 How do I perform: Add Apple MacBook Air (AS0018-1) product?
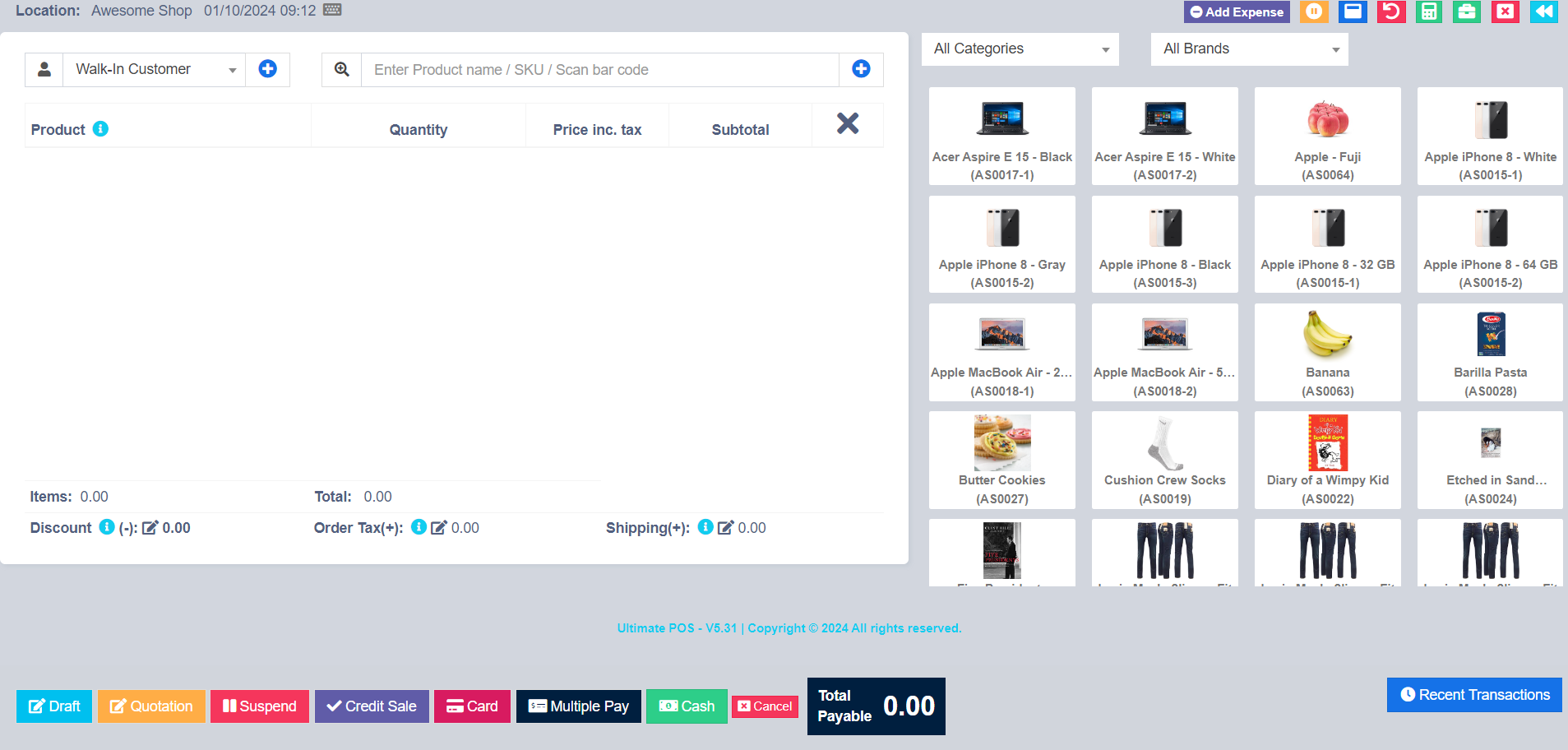[x=1002, y=352]
